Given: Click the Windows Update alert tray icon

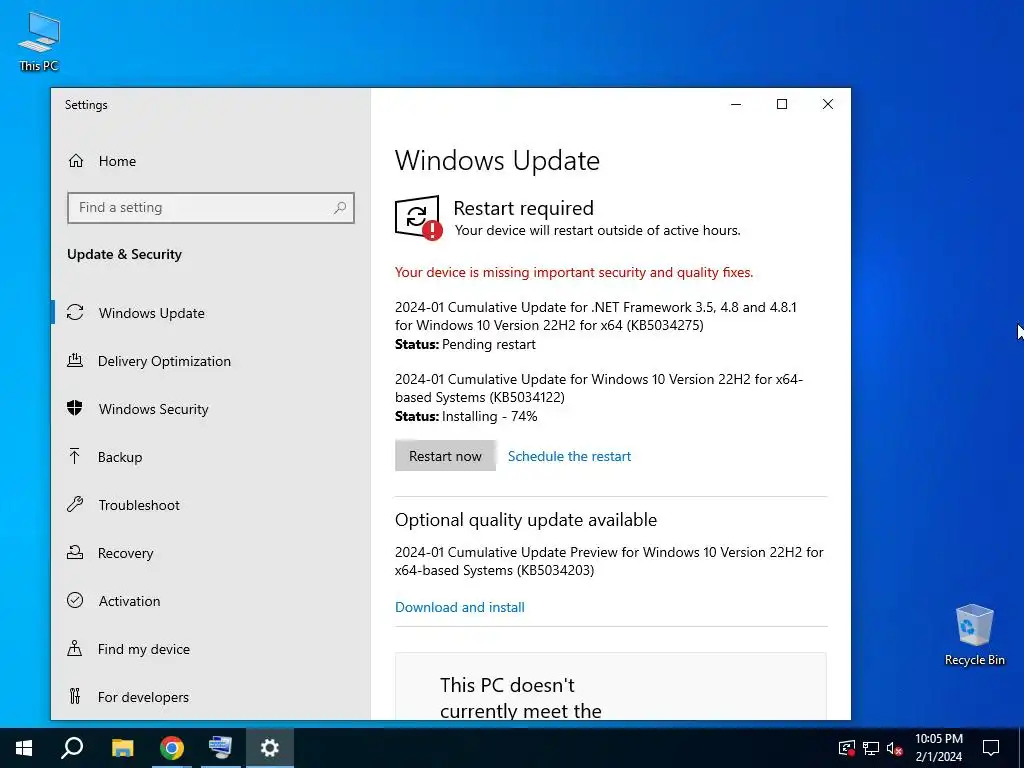Looking at the screenshot, I should pos(847,748).
